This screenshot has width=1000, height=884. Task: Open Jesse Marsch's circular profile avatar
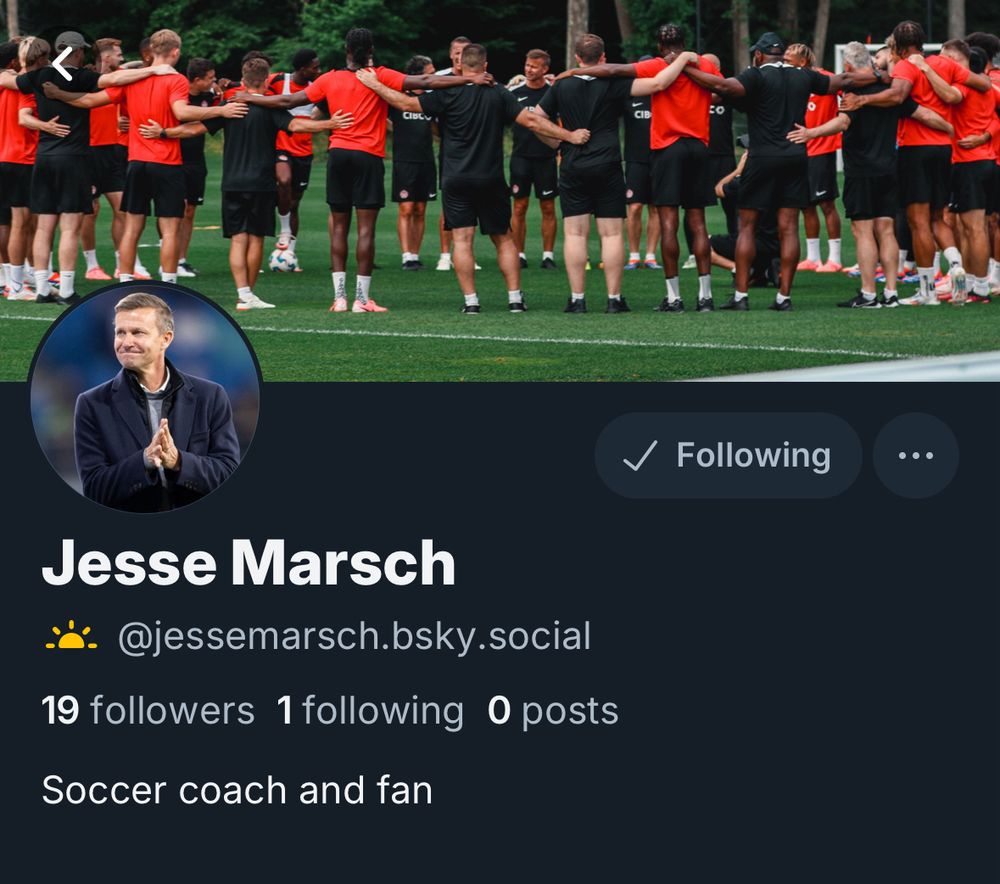[145, 397]
